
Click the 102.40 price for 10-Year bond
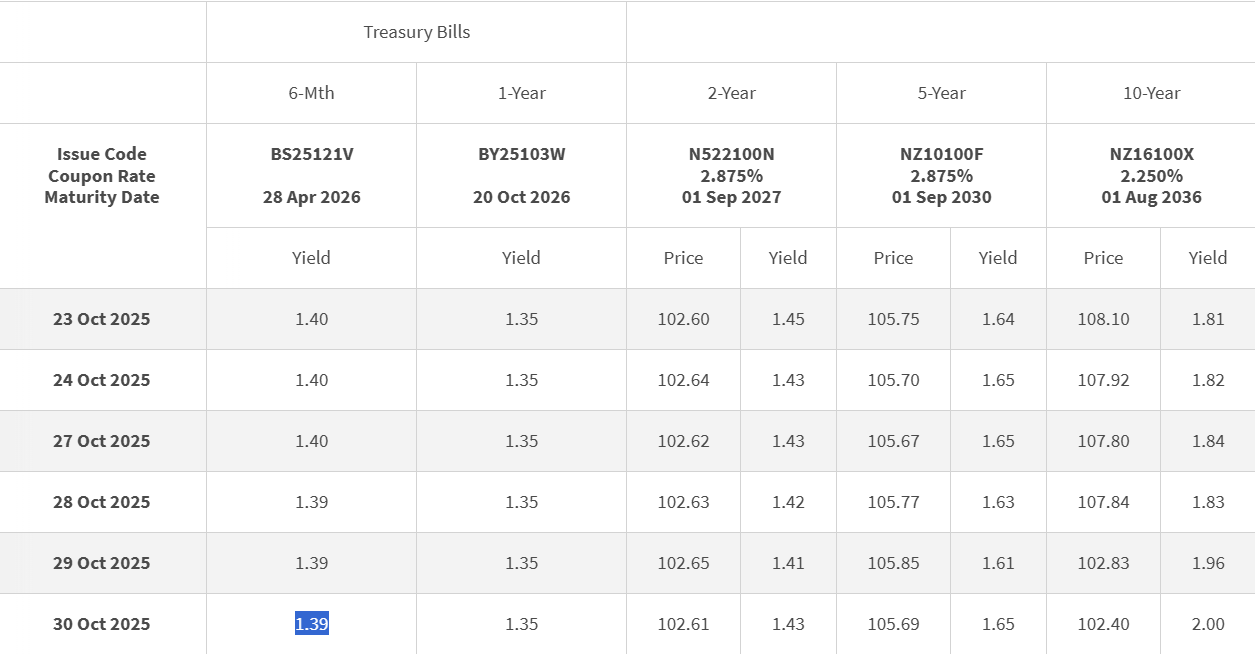tap(1102, 623)
